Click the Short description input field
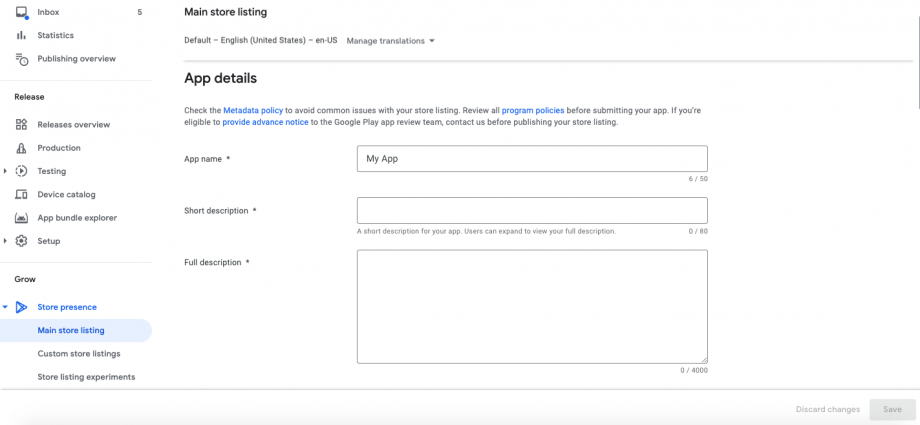 coord(532,210)
